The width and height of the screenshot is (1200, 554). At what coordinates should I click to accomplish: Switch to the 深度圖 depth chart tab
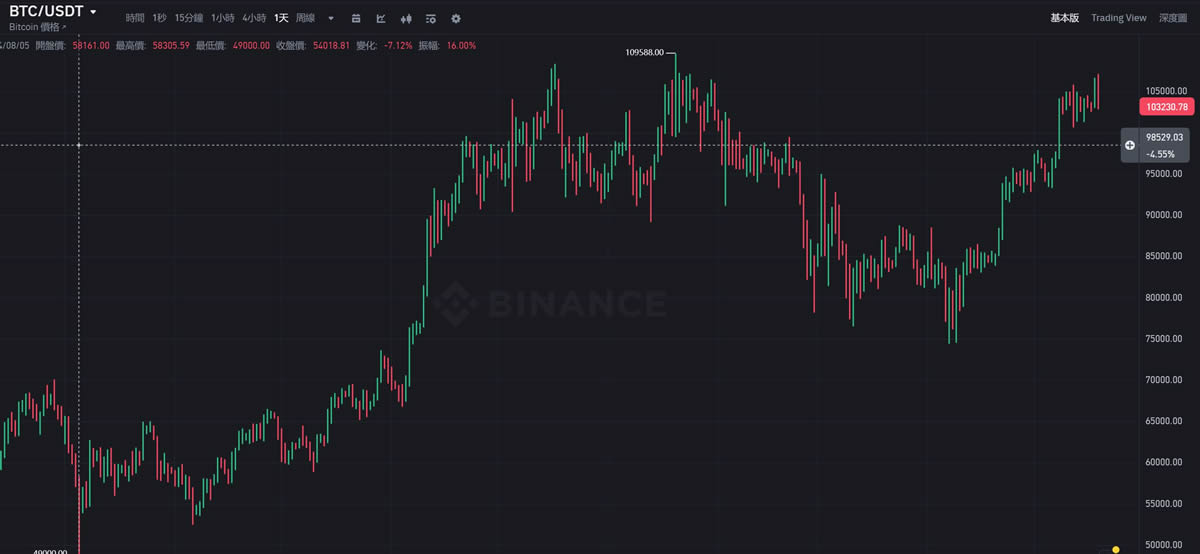(1172, 18)
